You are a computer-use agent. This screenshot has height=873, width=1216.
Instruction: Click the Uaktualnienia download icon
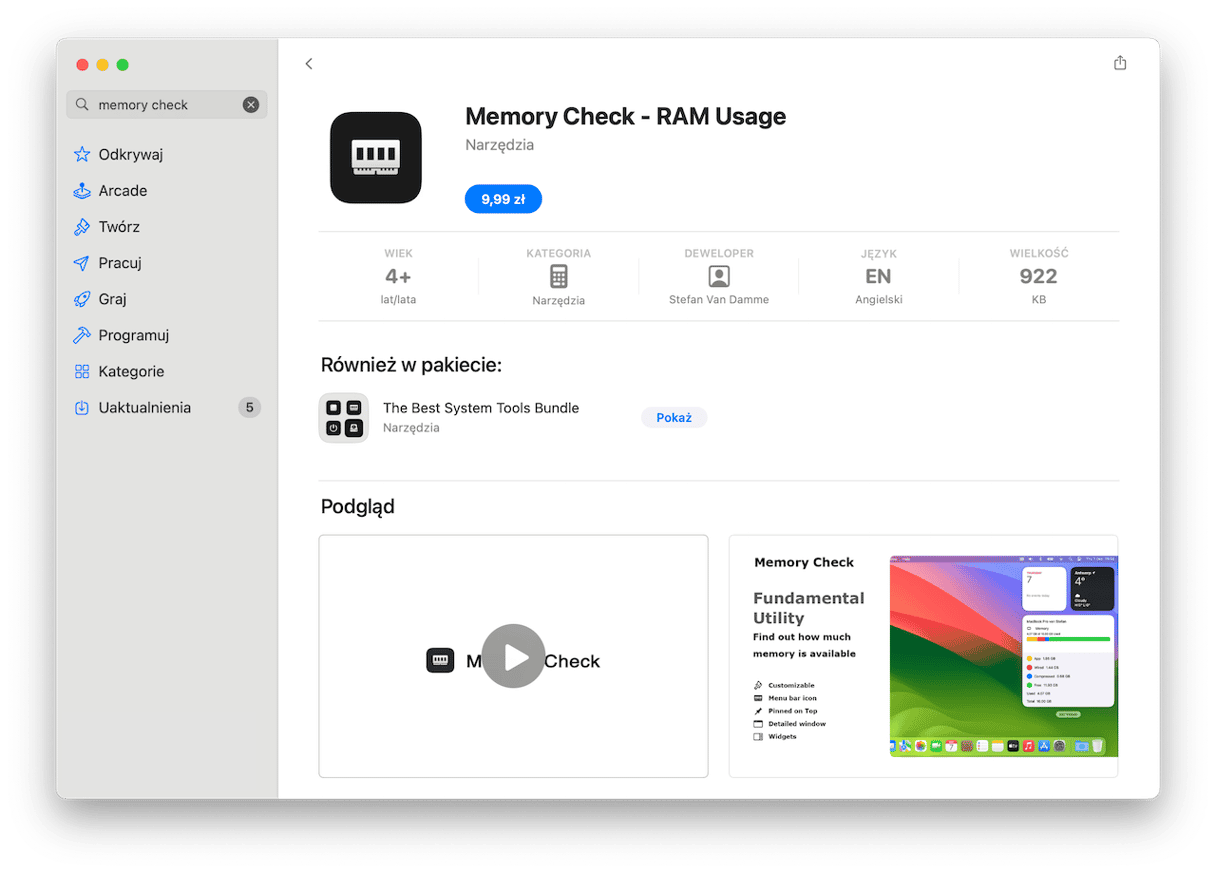click(x=82, y=408)
